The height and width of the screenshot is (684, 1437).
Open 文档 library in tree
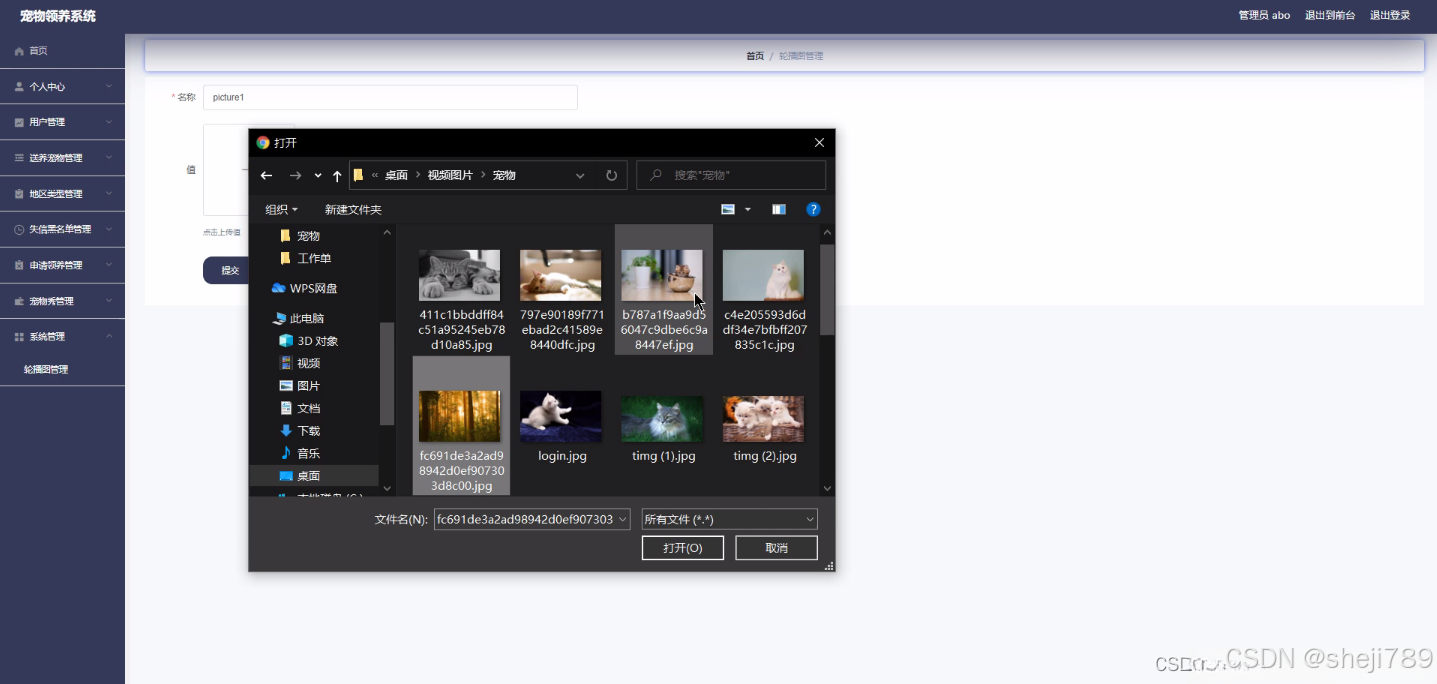[300, 408]
